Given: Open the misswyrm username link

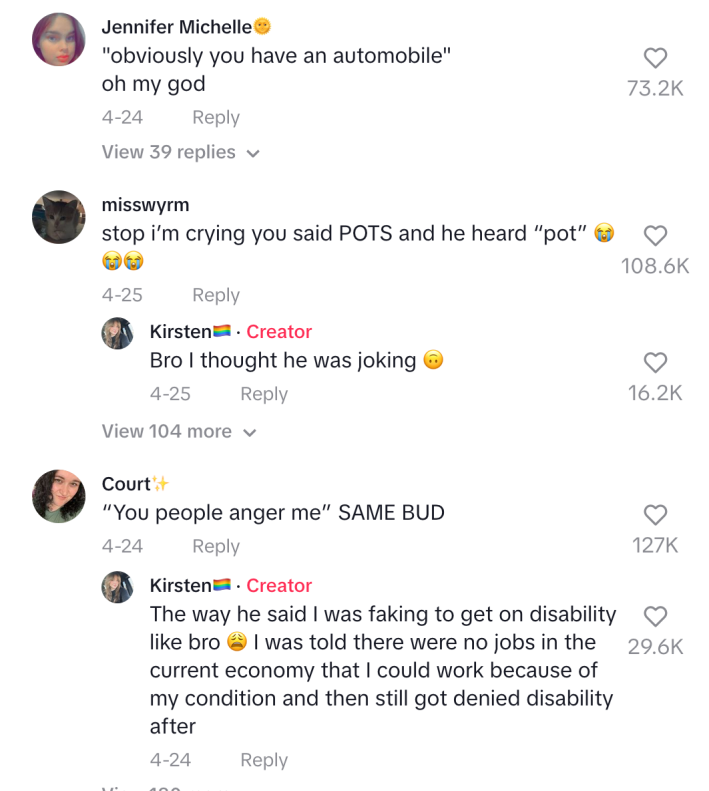Looking at the screenshot, I should [x=145, y=205].
